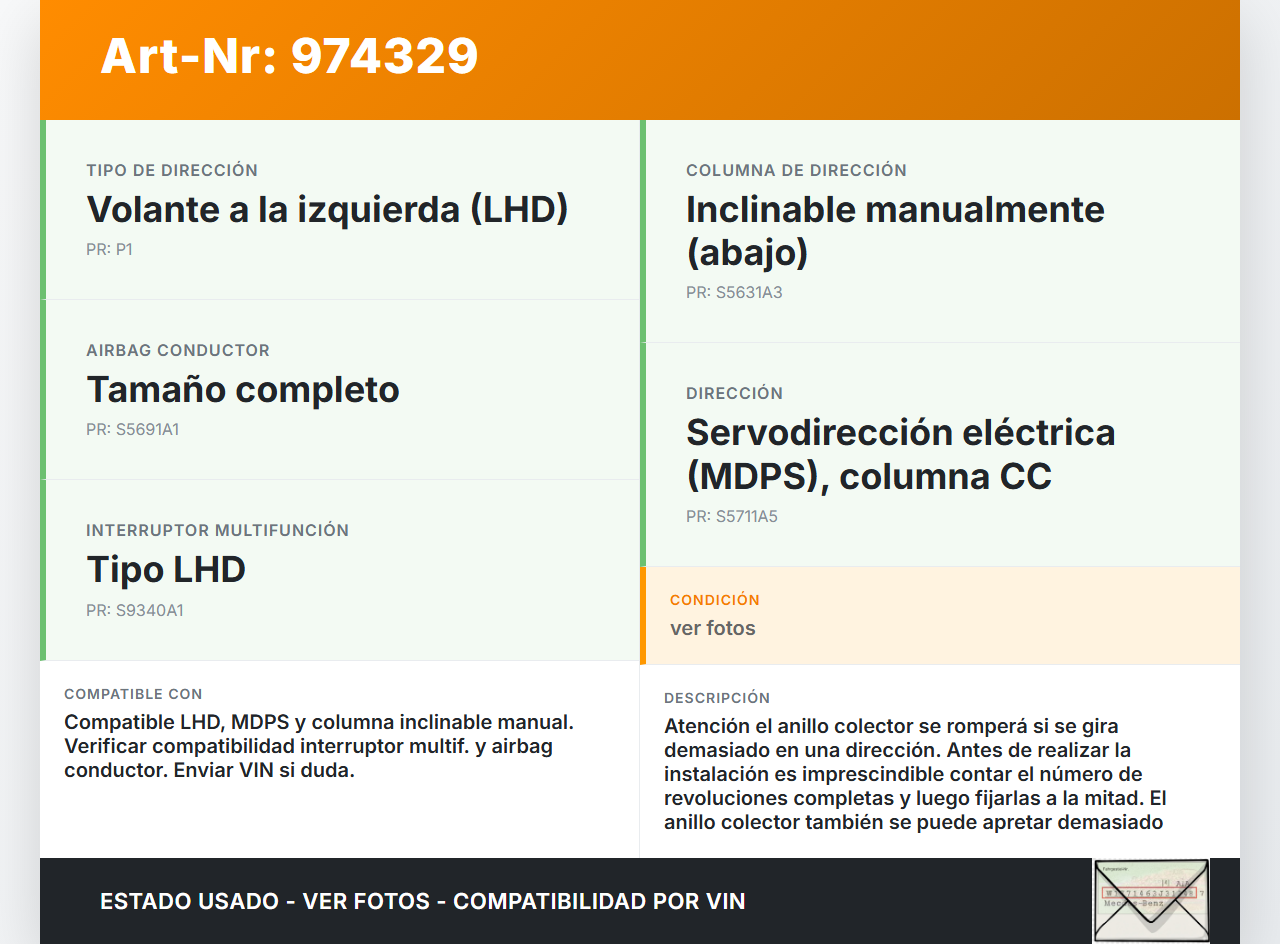Click the 'PR: S5631A3' code
This screenshot has height=944, width=1280.
click(x=734, y=293)
